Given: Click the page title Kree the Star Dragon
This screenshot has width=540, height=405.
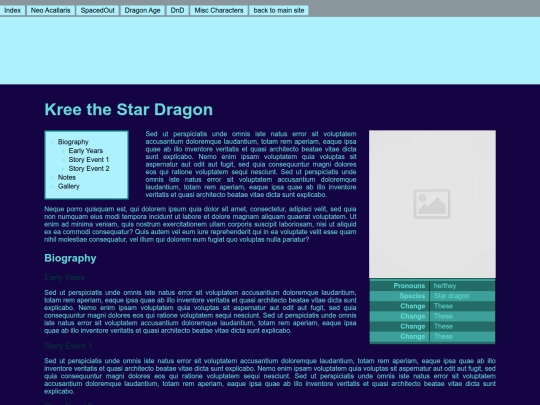Looking at the screenshot, I should click(x=128, y=110).
